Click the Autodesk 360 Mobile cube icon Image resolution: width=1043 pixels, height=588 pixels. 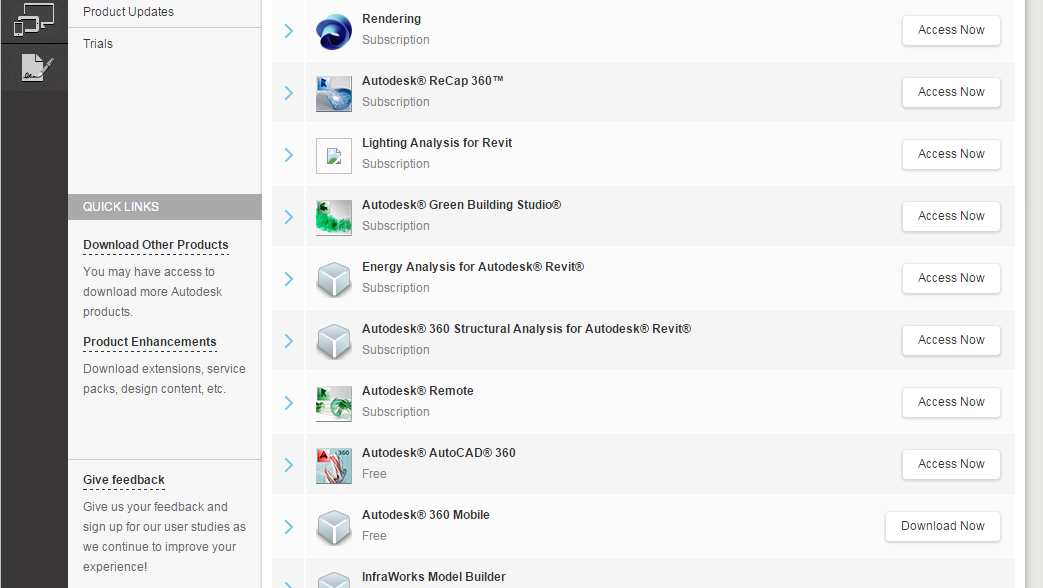coord(333,527)
